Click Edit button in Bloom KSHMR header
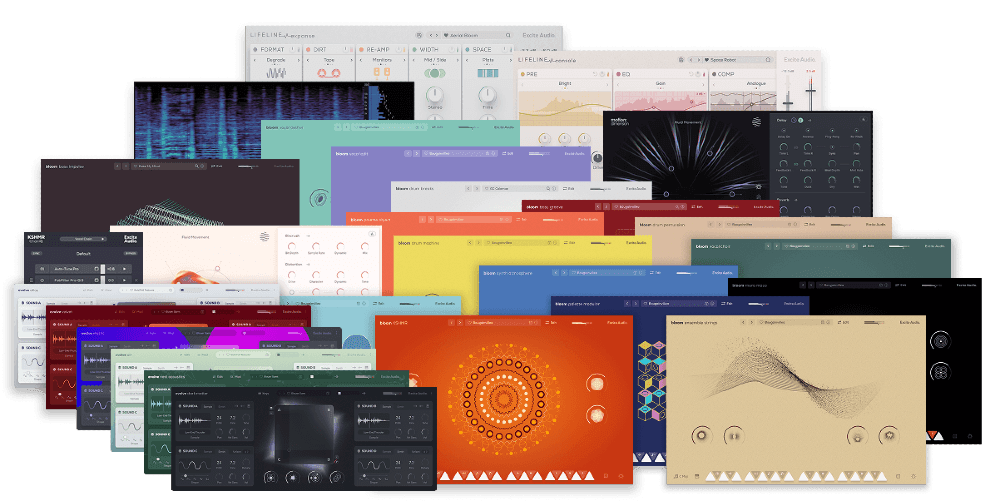Image resolution: width=1000 pixels, height=501 pixels. (x=552, y=323)
